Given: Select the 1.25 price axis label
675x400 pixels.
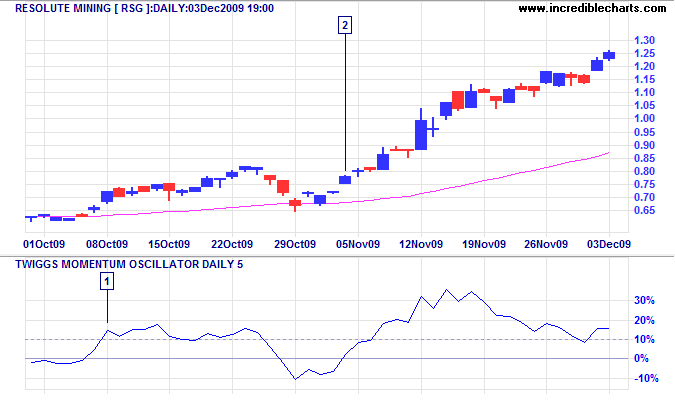Looking at the screenshot, I should click(644, 53).
